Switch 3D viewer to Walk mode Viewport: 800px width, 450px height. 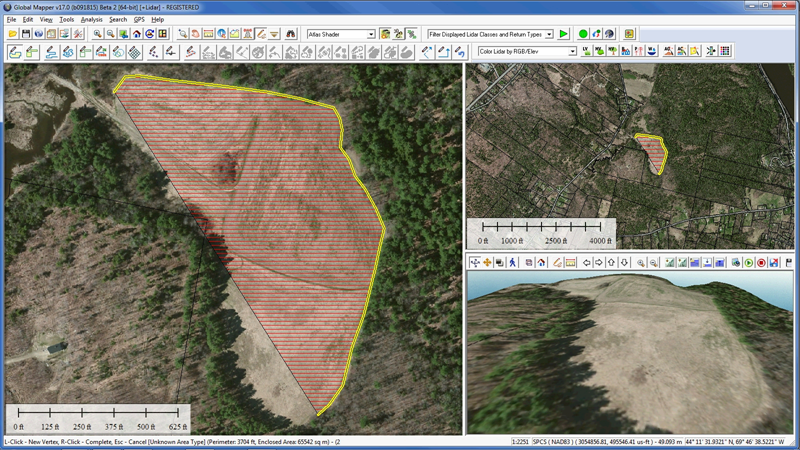(x=513, y=262)
